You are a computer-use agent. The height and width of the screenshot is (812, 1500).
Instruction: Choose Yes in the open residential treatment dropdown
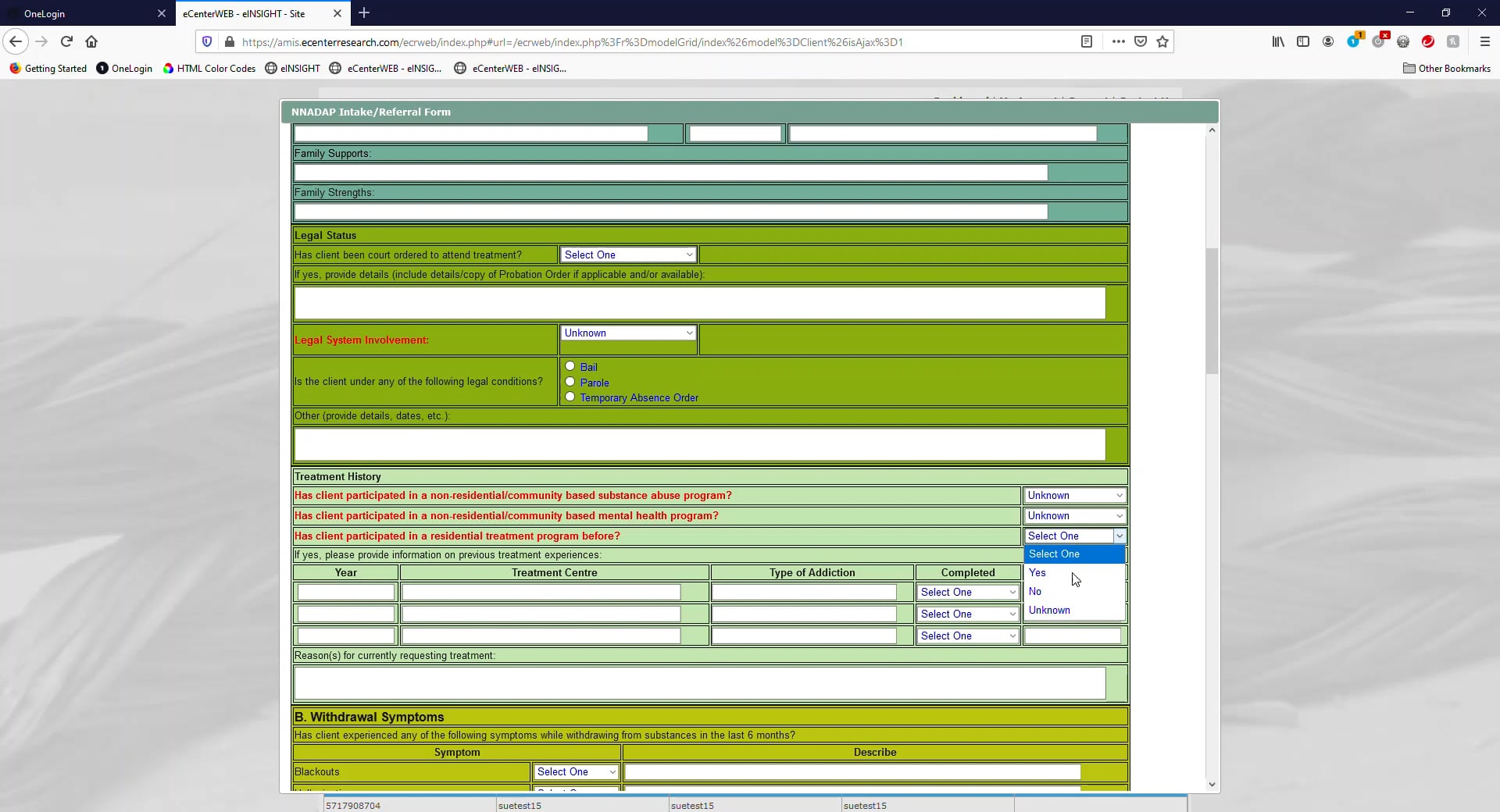tap(1037, 572)
